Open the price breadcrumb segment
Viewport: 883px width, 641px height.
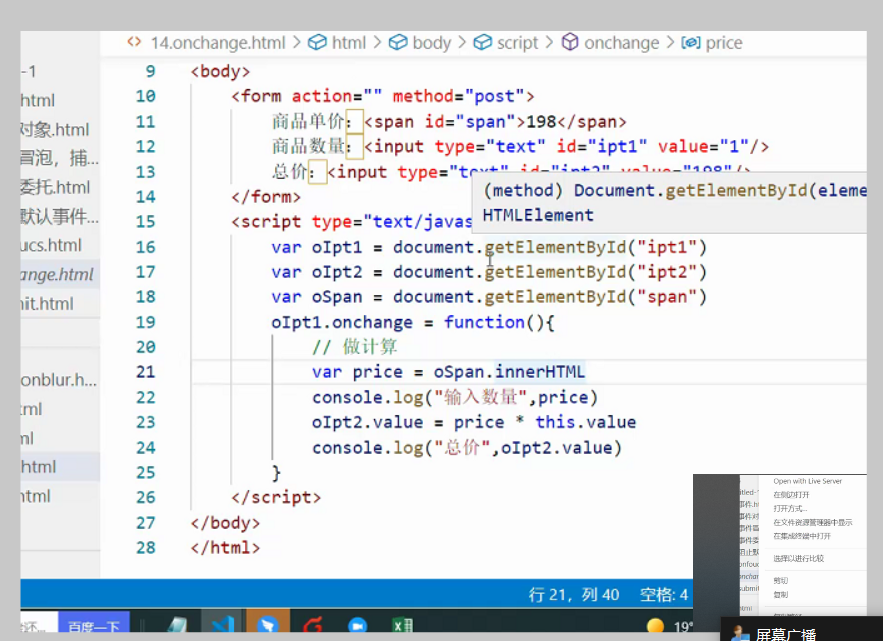pyautogui.click(x=724, y=43)
